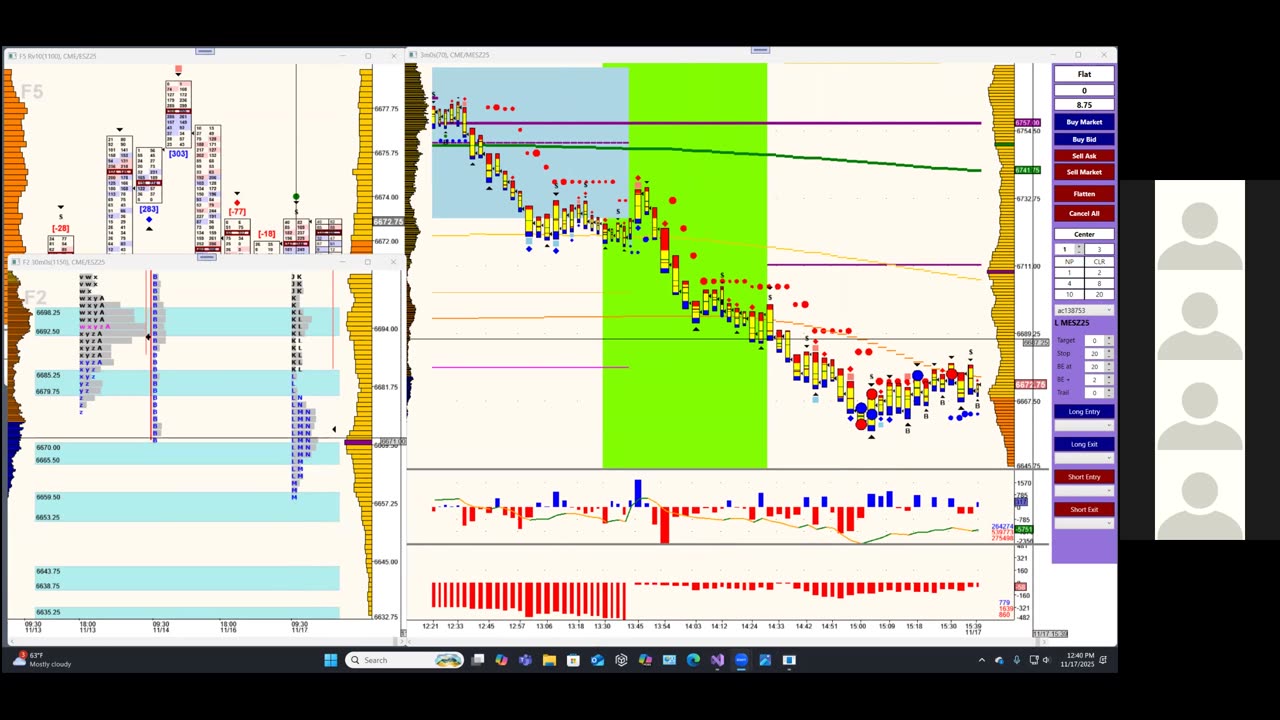Click the microphone tray icon
Viewport: 1280px width, 720px height.
[1017, 660]
